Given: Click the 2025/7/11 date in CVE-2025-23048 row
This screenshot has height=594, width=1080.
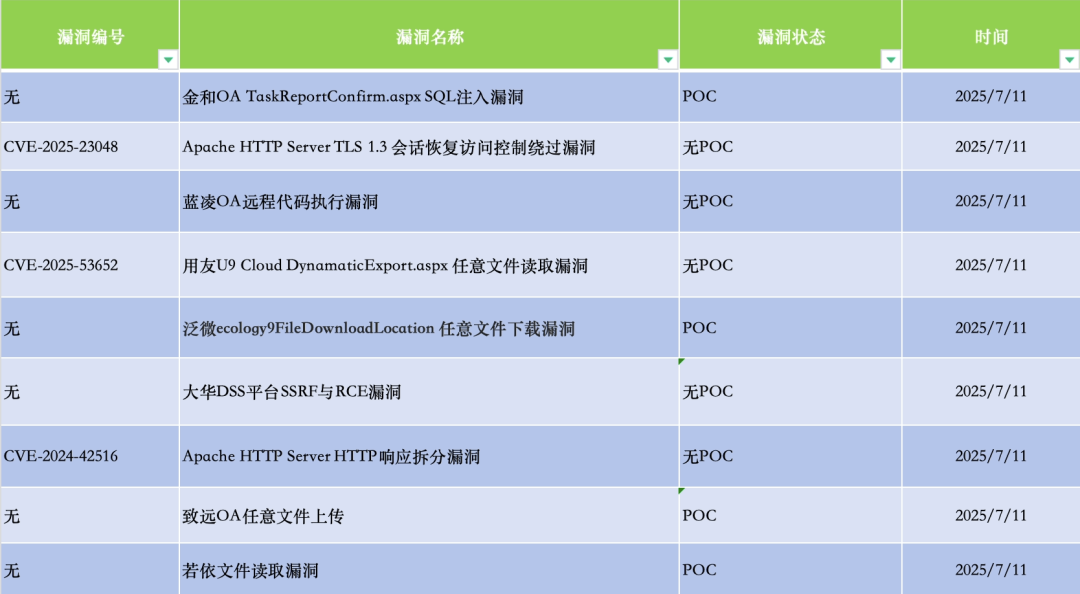Looking at the screenshot, I should click(991, 147).
